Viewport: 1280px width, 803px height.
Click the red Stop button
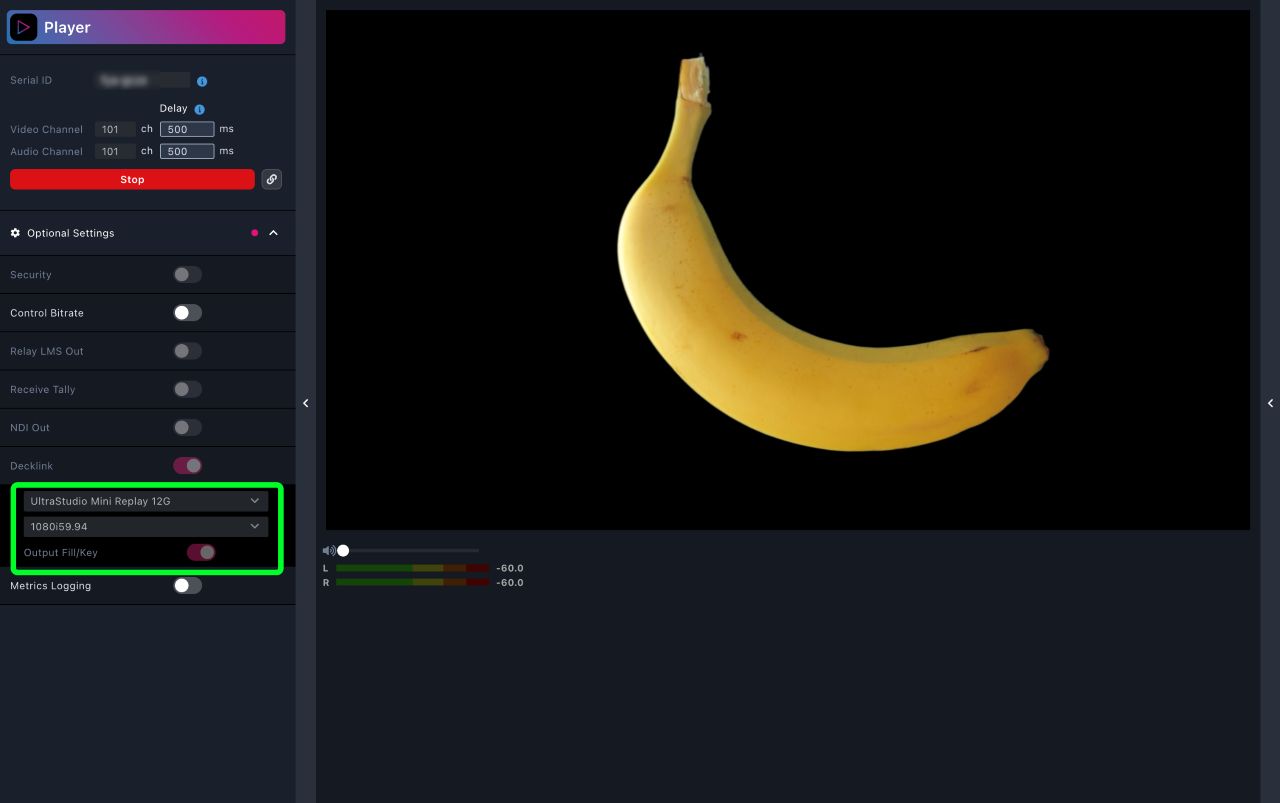click(x=132, y=179)
